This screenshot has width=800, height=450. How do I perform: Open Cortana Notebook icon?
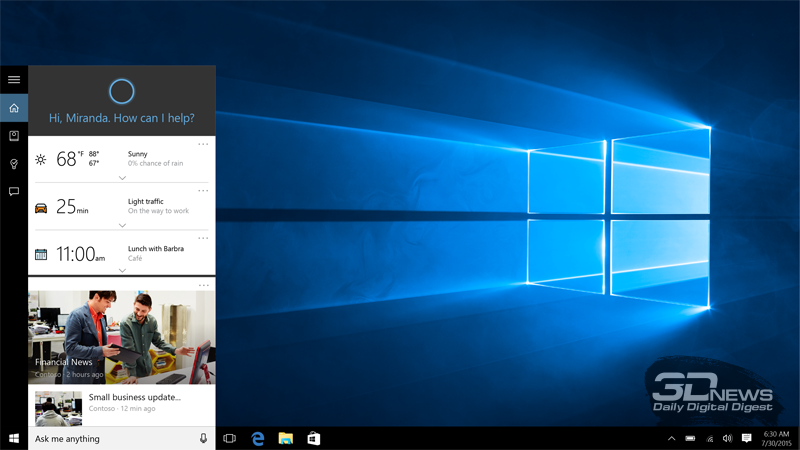point(14,136)
